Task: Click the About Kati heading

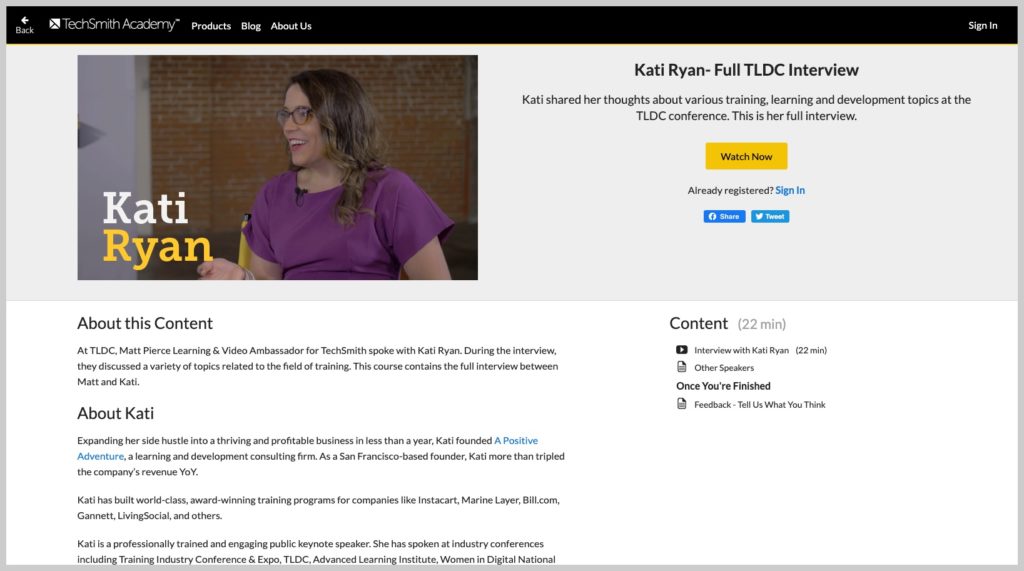Action: pos(116,414)
